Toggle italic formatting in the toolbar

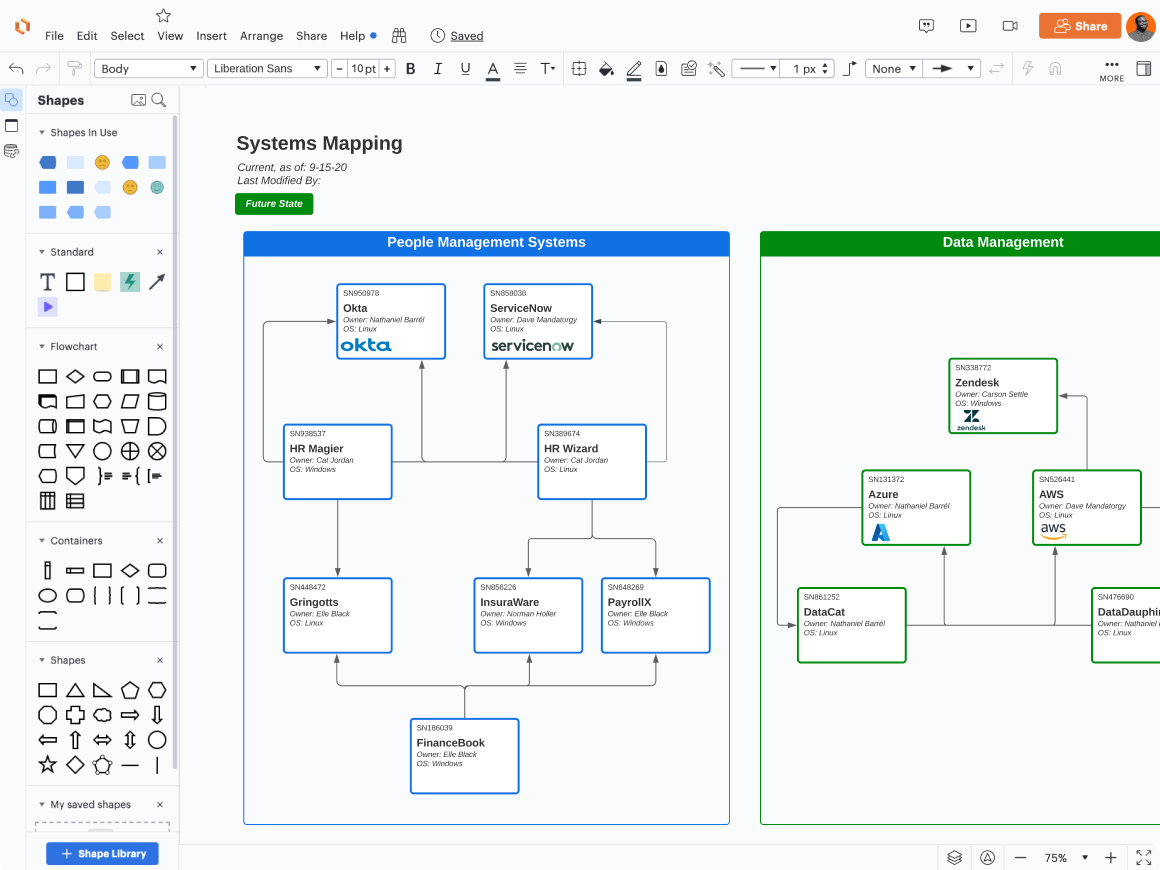437,68
